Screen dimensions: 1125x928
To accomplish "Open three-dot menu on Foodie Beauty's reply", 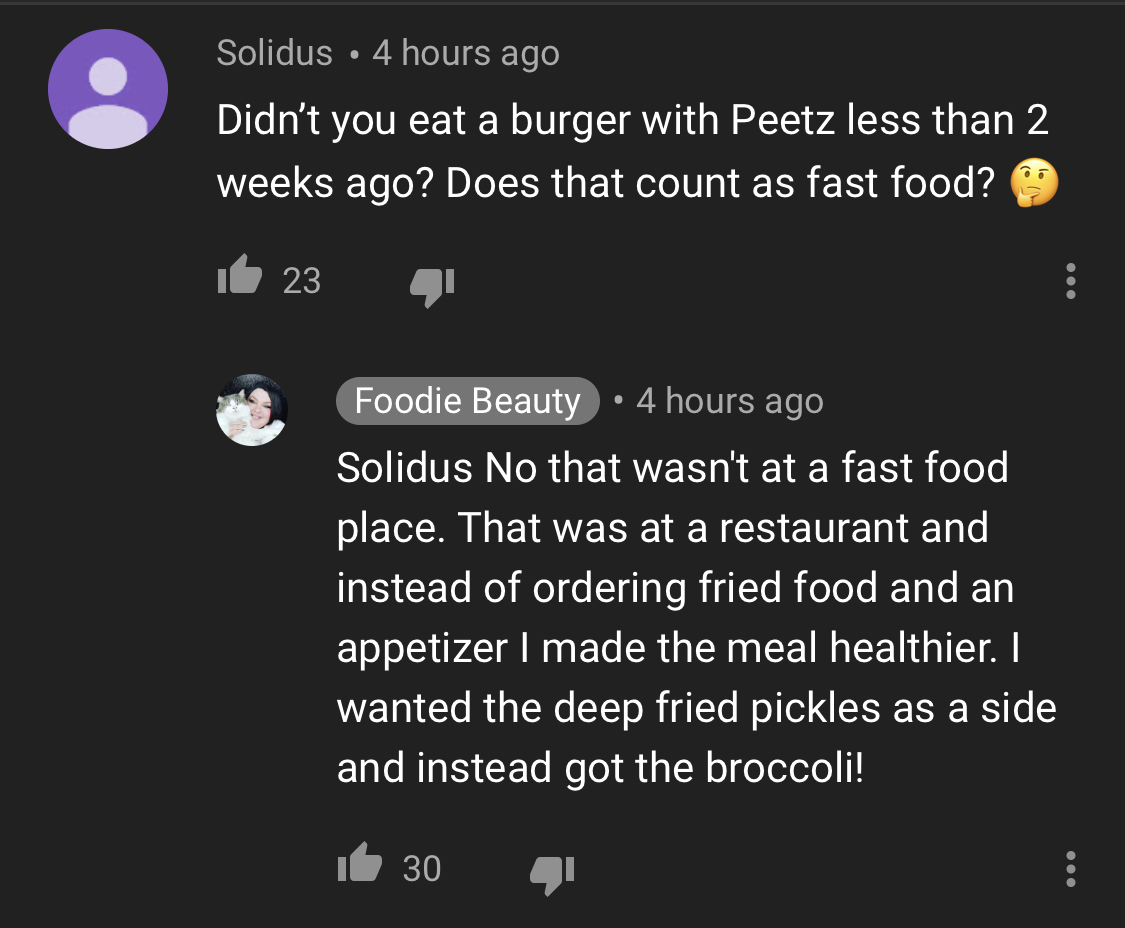I will click(1070, 868).
